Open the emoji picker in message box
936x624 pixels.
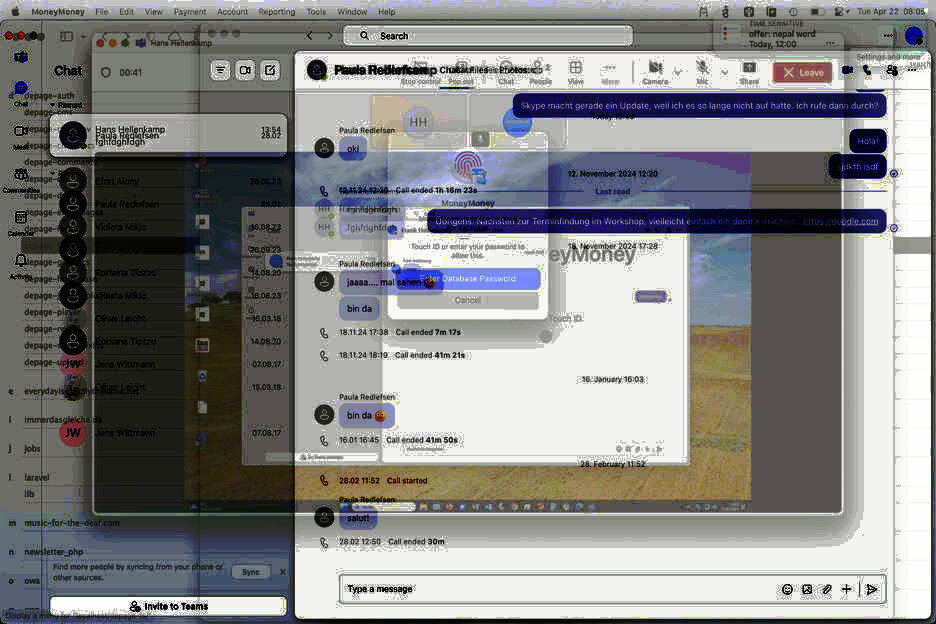click(x=787, y=589)
